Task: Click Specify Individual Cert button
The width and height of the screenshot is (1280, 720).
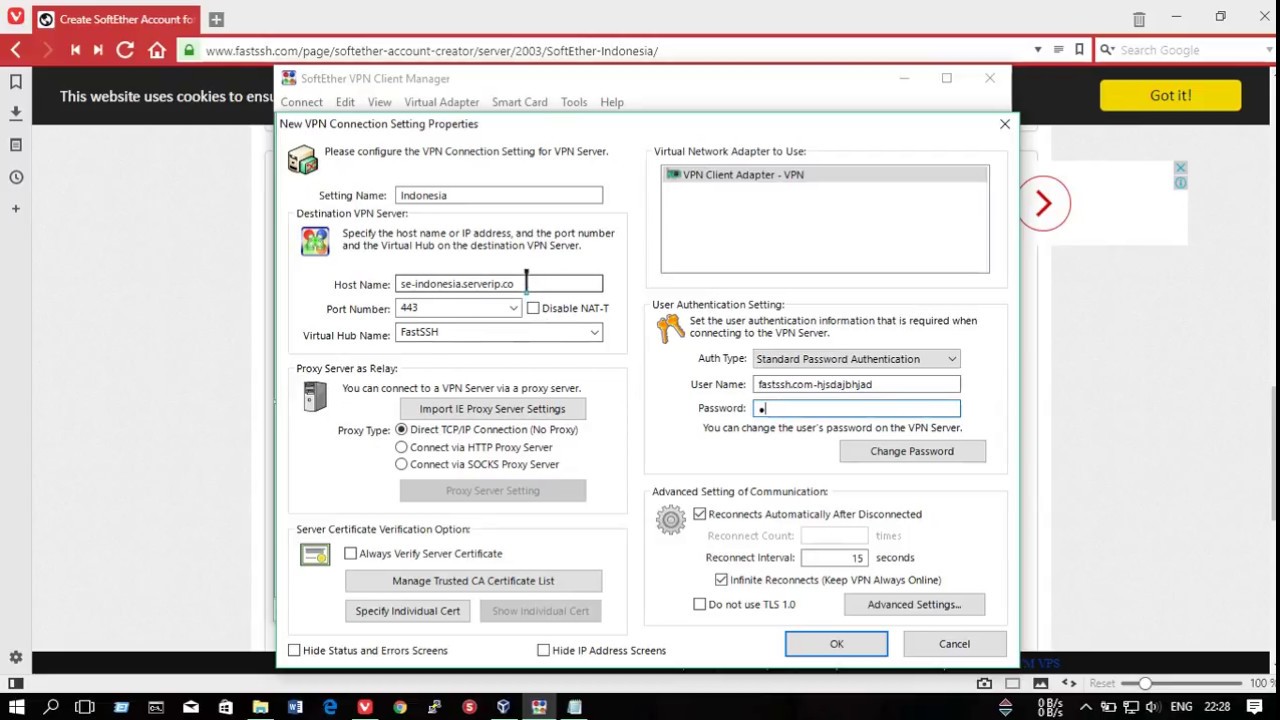Action: tap(408, 611)
